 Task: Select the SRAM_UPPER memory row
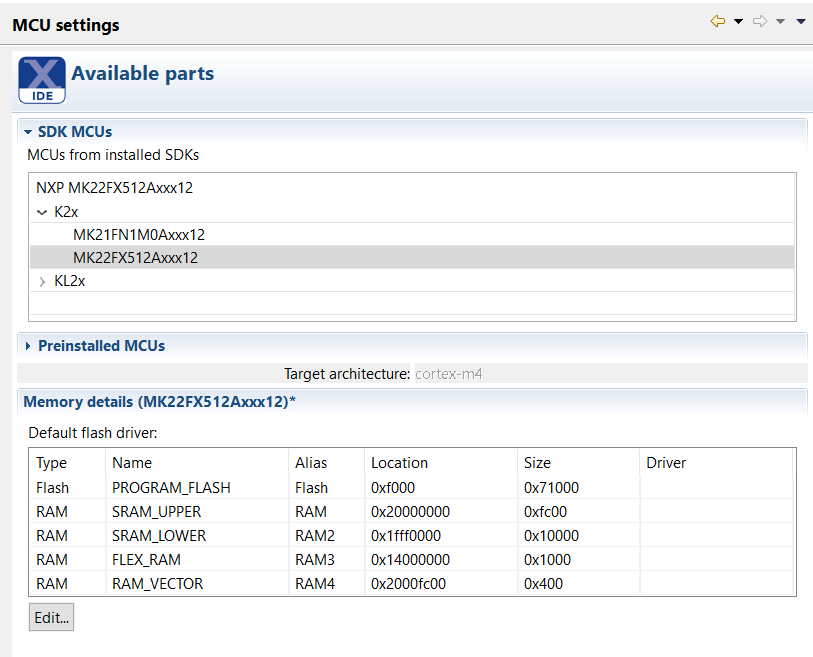(x=157, y=512)
